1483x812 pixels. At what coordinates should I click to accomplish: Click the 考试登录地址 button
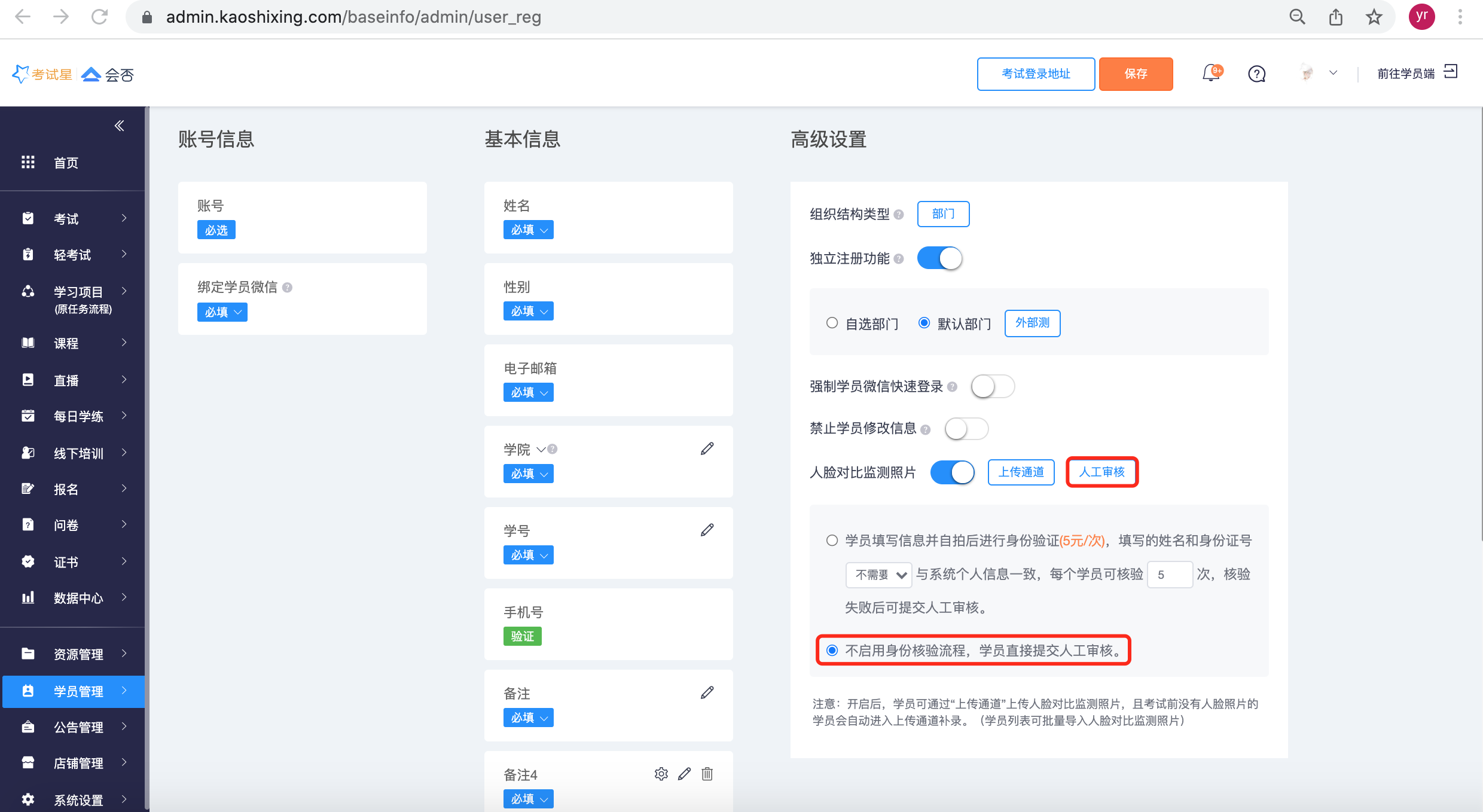click(x=1036, y=74)
